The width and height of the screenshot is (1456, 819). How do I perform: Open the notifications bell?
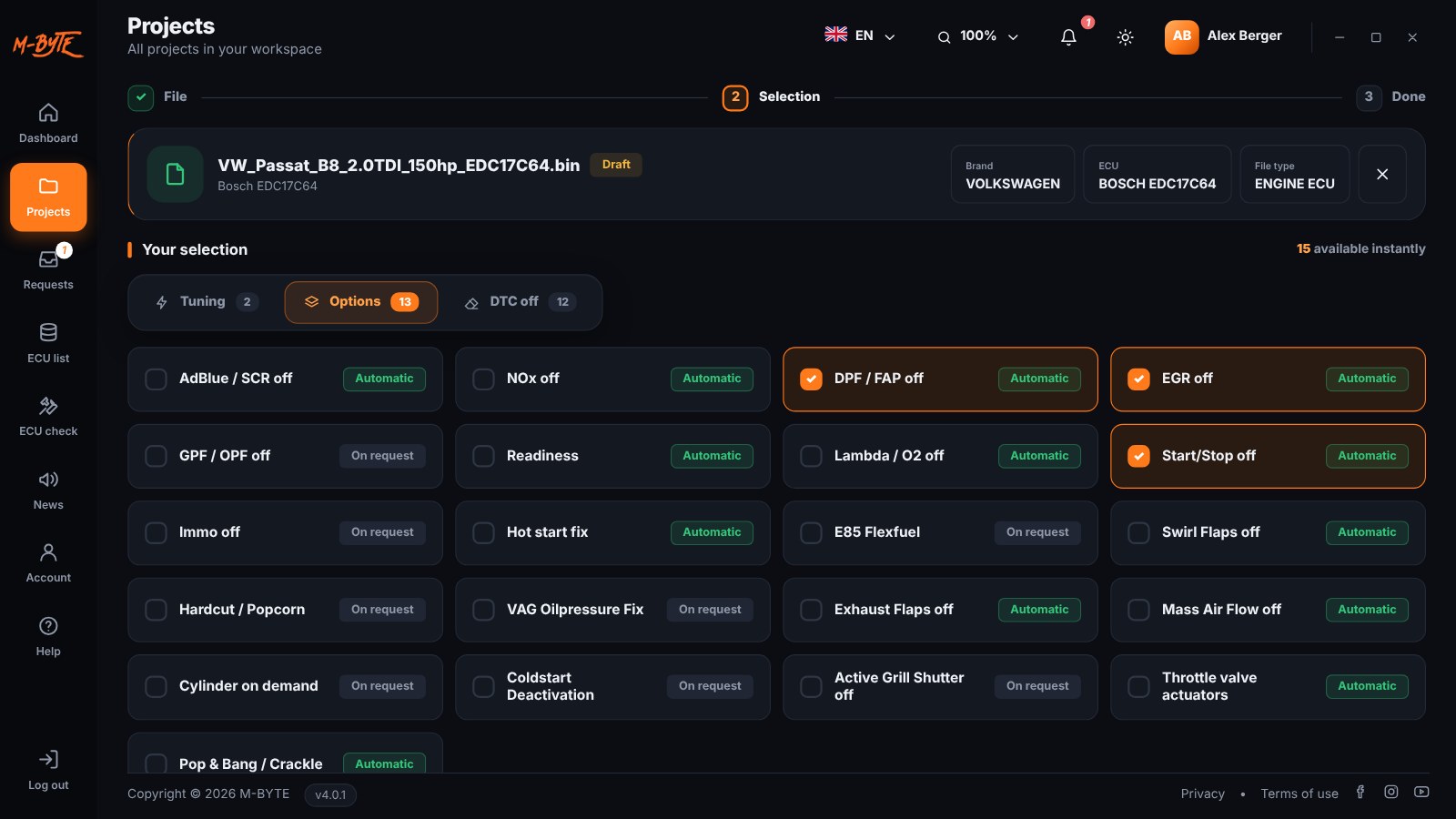1068,36
